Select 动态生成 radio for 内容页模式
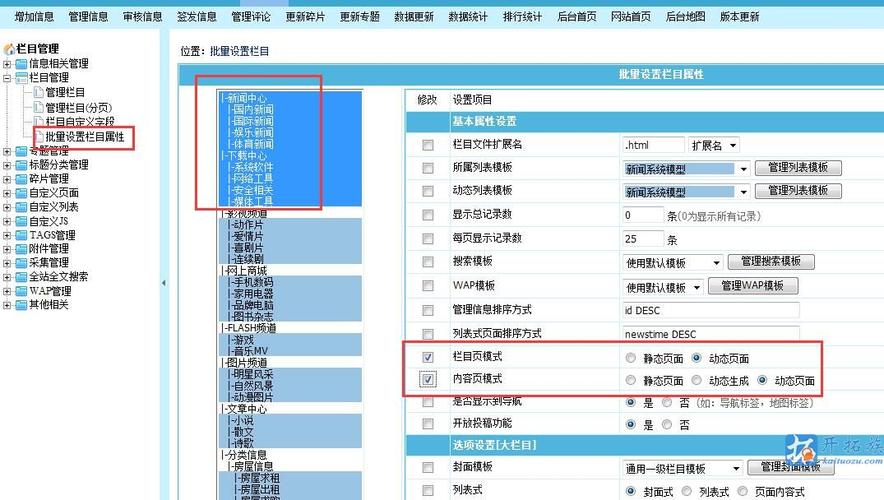The height and width of the screenshot is (500, 884). 697,380
